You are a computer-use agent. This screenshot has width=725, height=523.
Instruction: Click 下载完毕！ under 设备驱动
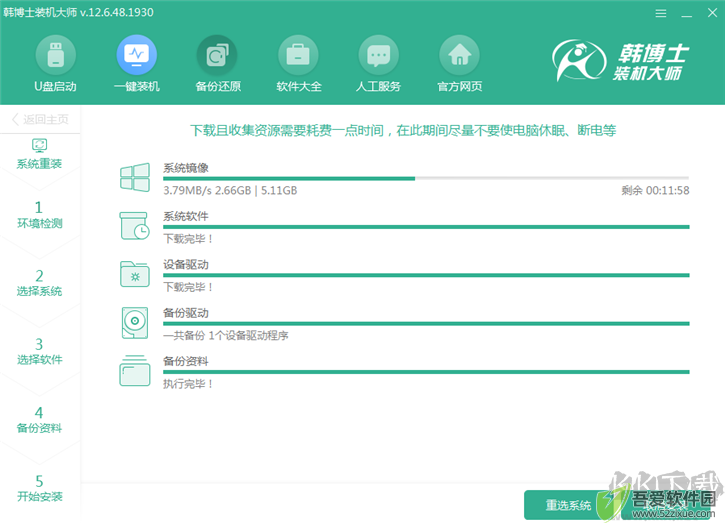(188, 287)
